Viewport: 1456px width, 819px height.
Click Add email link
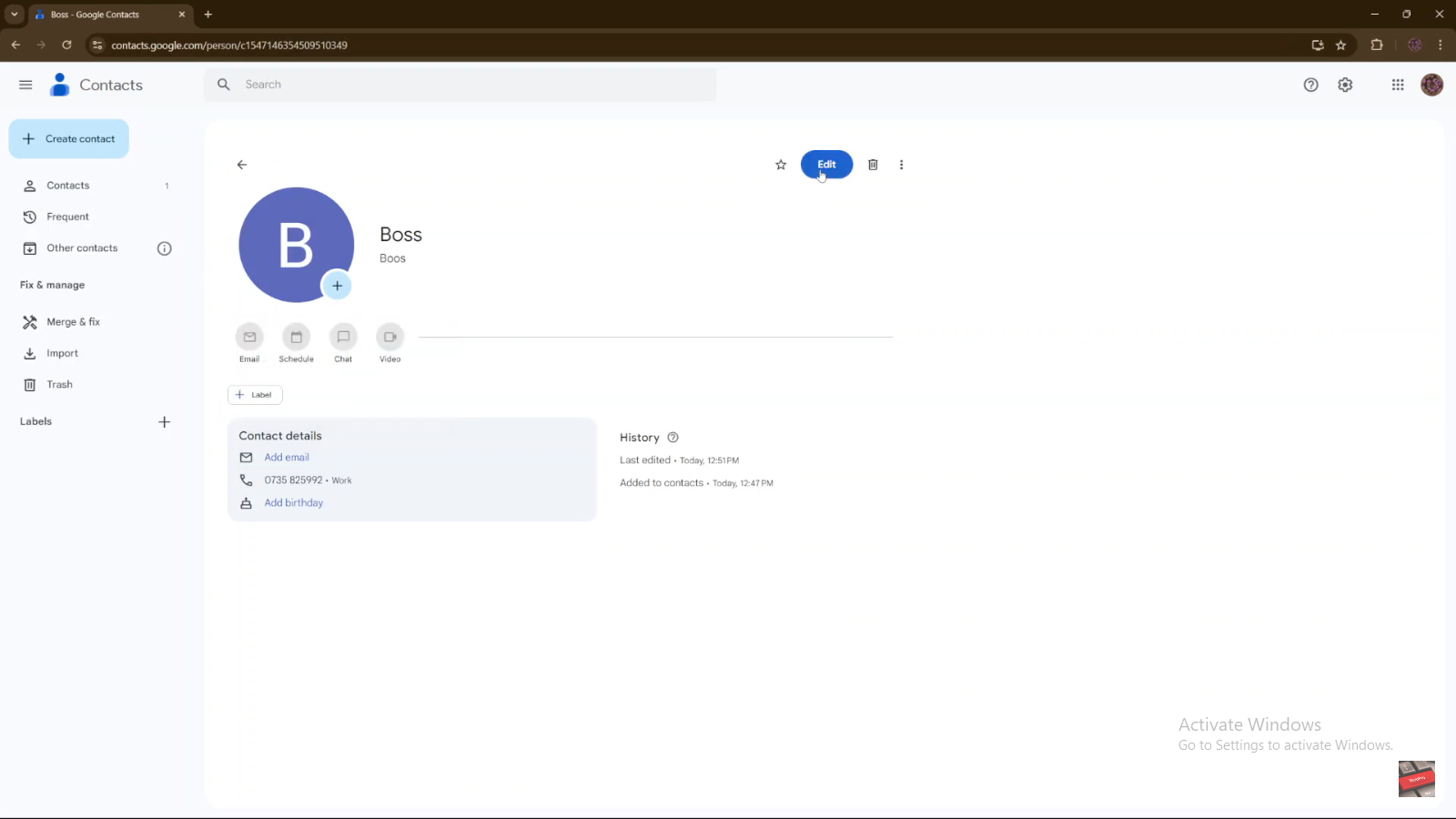287,458
